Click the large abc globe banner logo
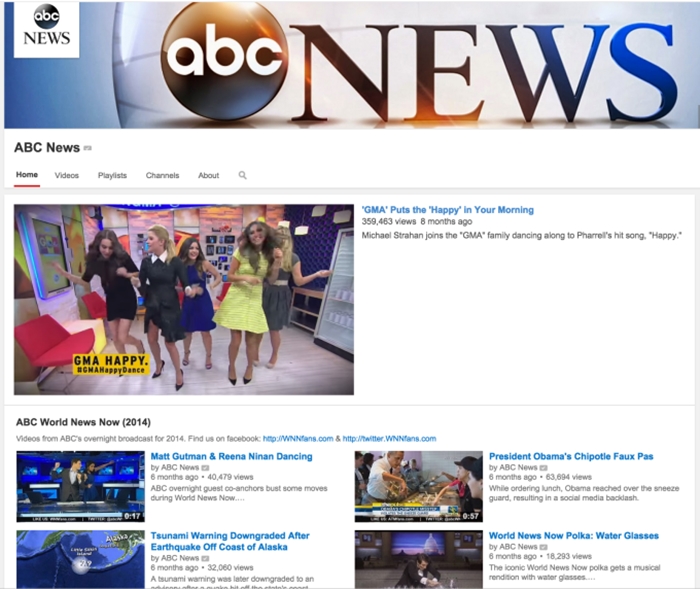The height and width of the screenshot is (589, 700). (225, 61)
